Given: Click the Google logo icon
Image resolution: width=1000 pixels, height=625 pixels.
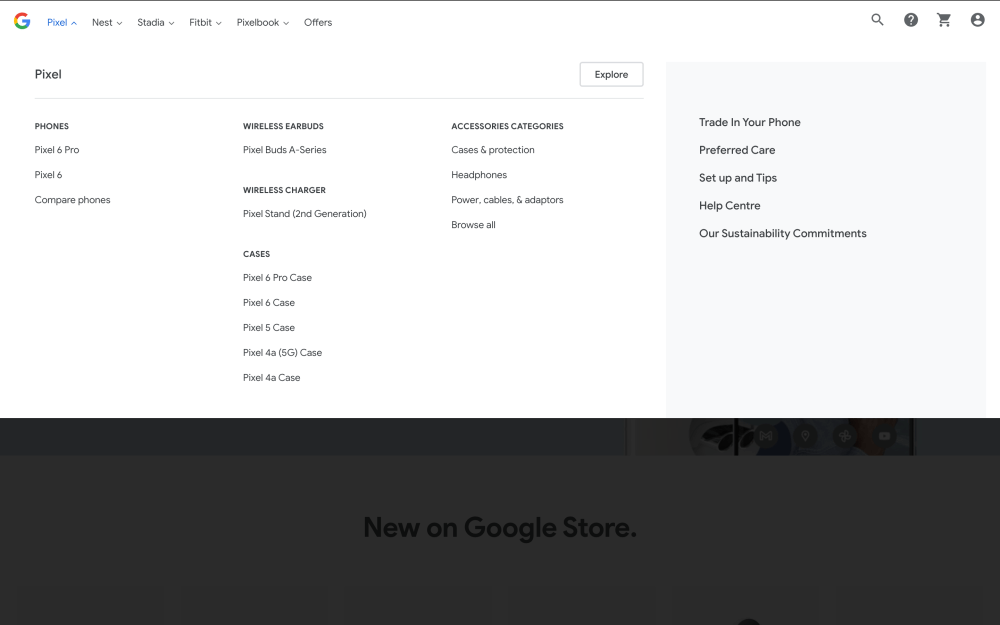Looking at the screenshot, I should (x=22, y=21).
